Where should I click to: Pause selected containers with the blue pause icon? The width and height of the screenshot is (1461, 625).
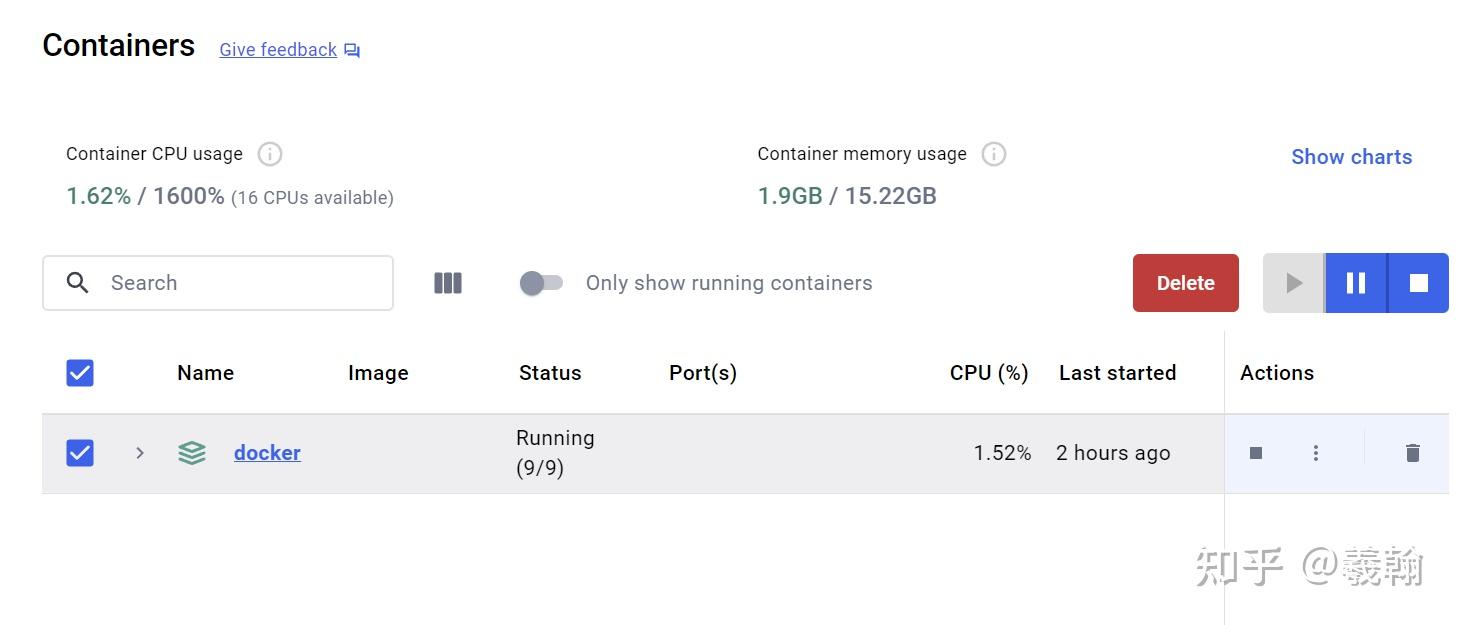click(x=1355, y=282)
